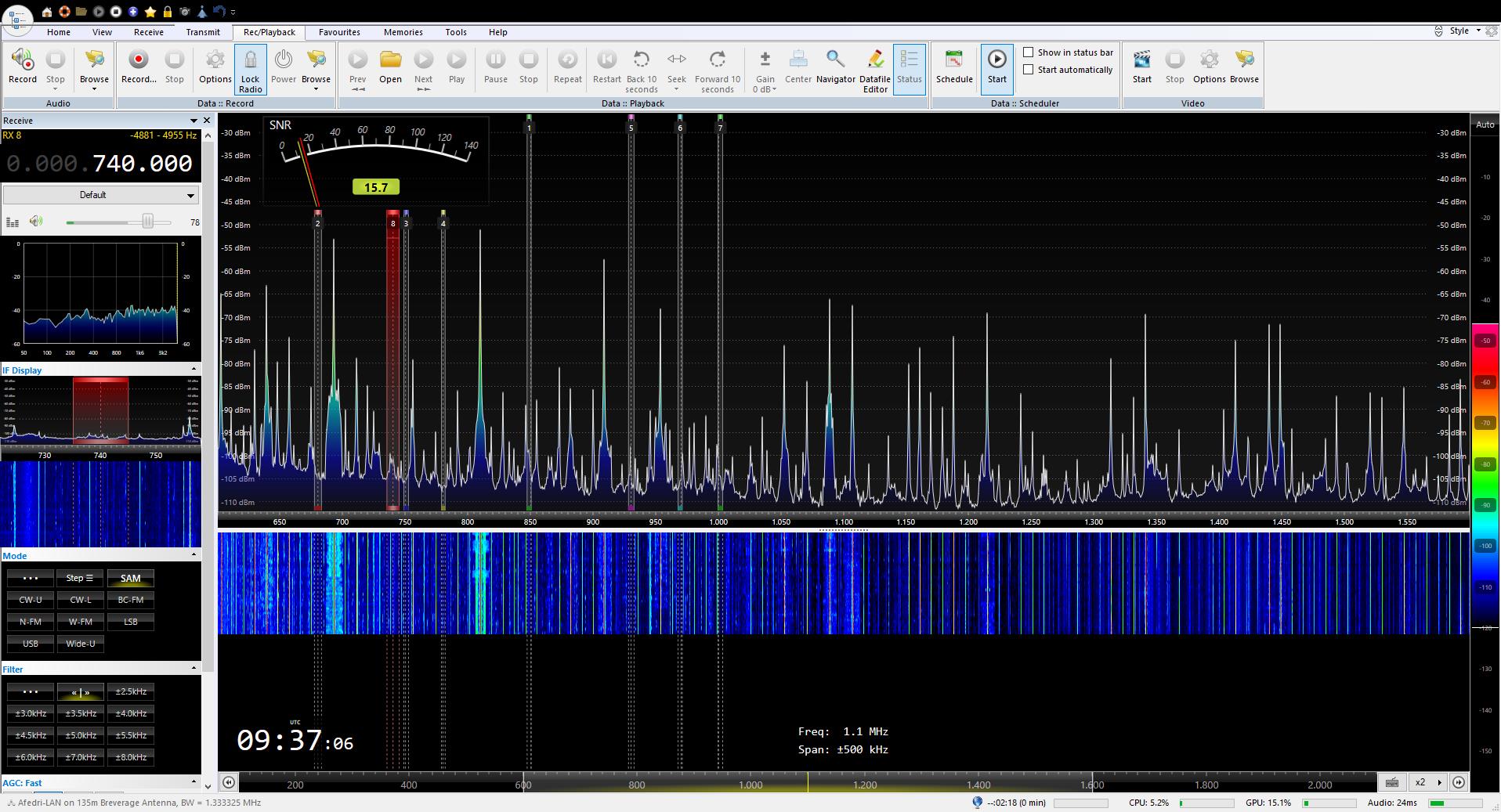The height and width of the screenshot is (812, 1501).
Task: Enable Show in status bar checkbox
Action: coord(1029,52)
